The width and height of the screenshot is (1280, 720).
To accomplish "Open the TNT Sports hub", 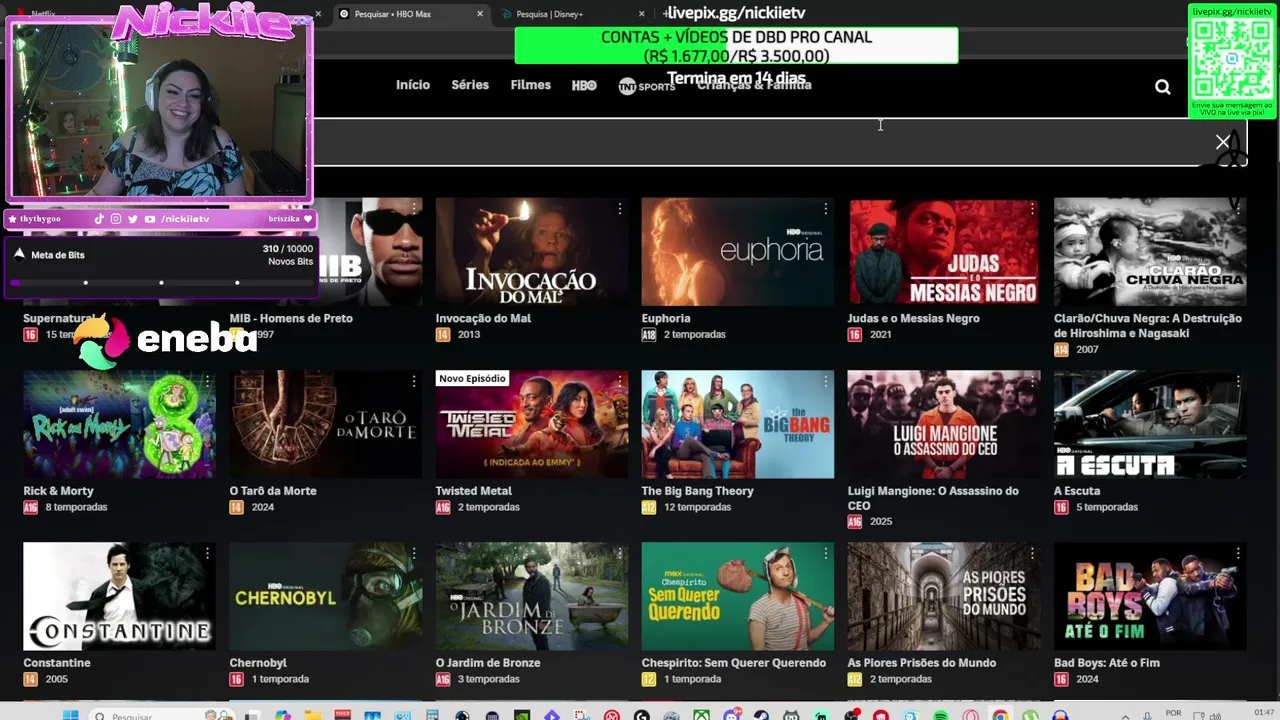I will pos(646,86).
